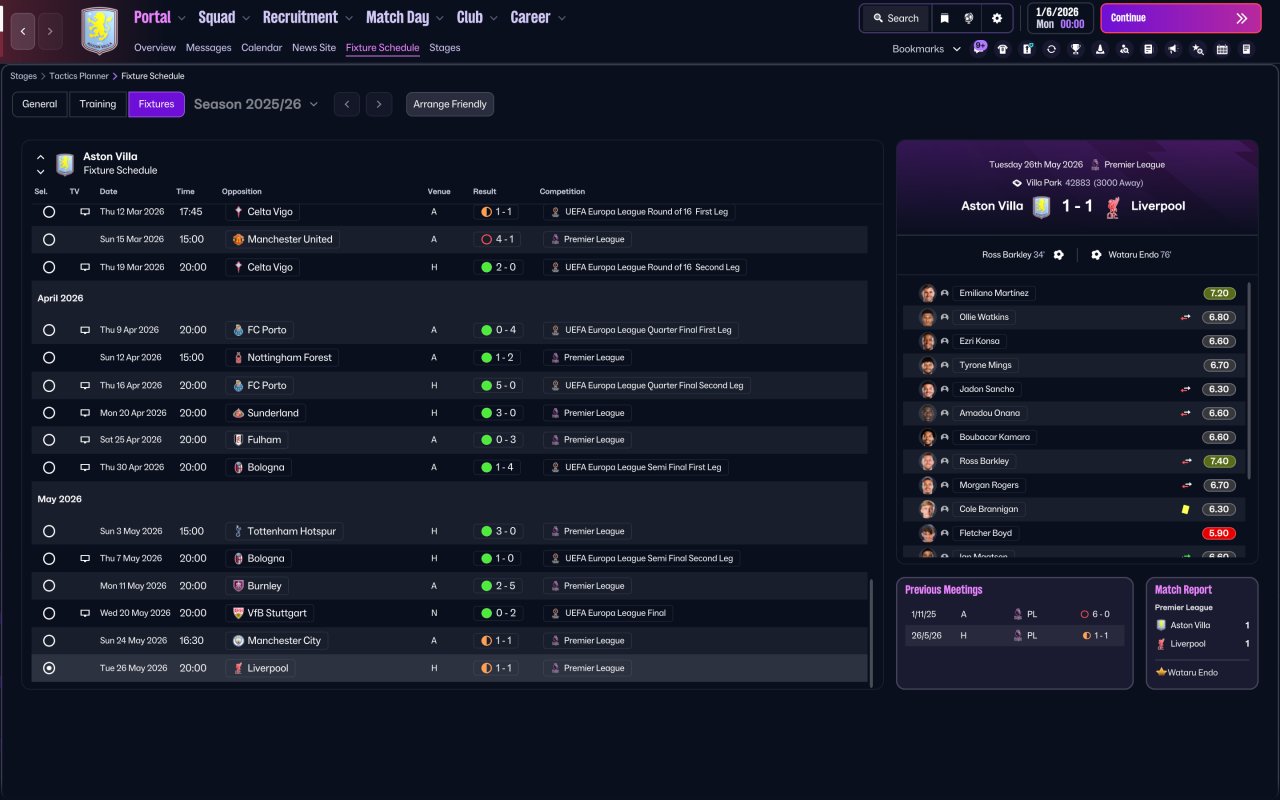Click the circular arrows shortcut icon
1280x800 pixels.
click(1051, 49)
